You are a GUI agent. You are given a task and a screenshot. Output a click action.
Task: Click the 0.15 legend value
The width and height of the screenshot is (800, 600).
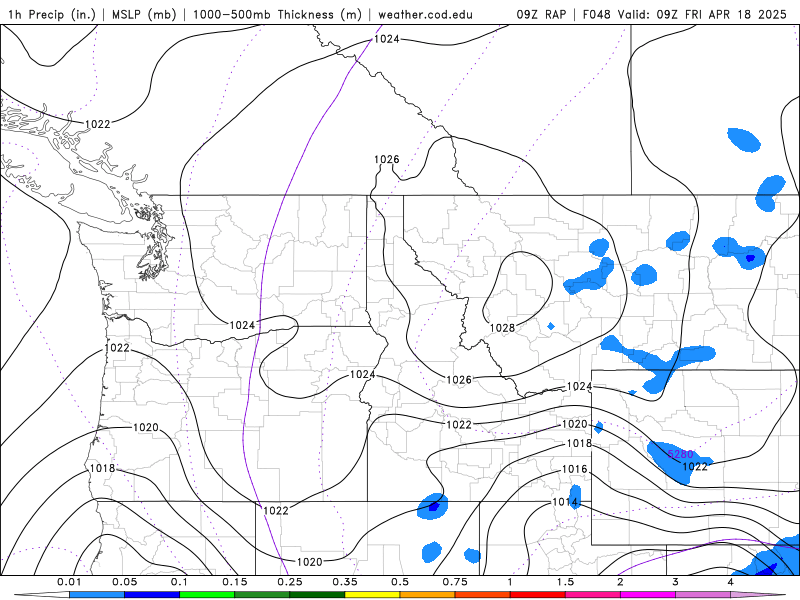pyautogui.click(x=235, y=582)
